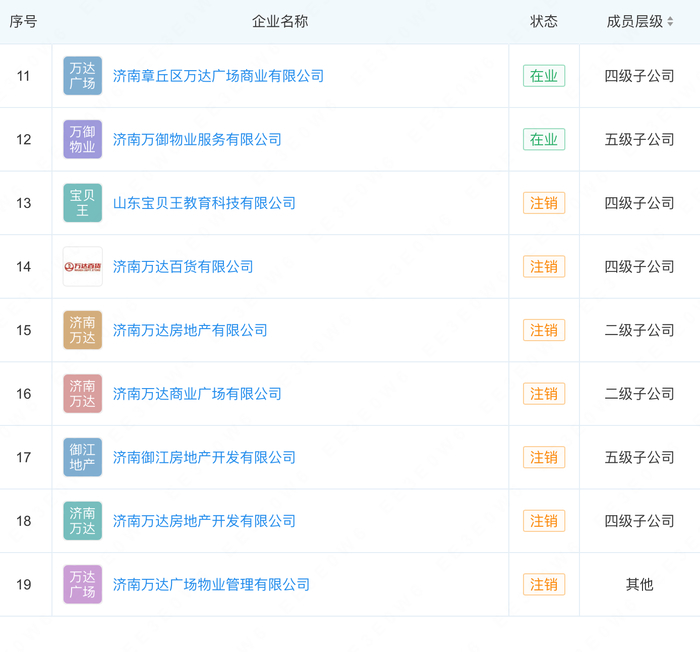Click the 宝贝王 teal logo icon

pos(82,203)
